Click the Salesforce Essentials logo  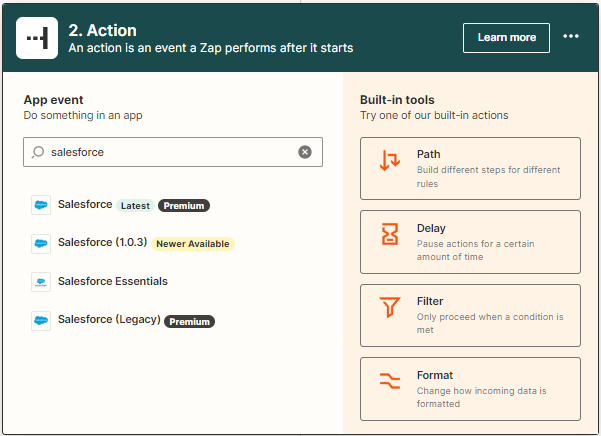[x=41, y=282]
